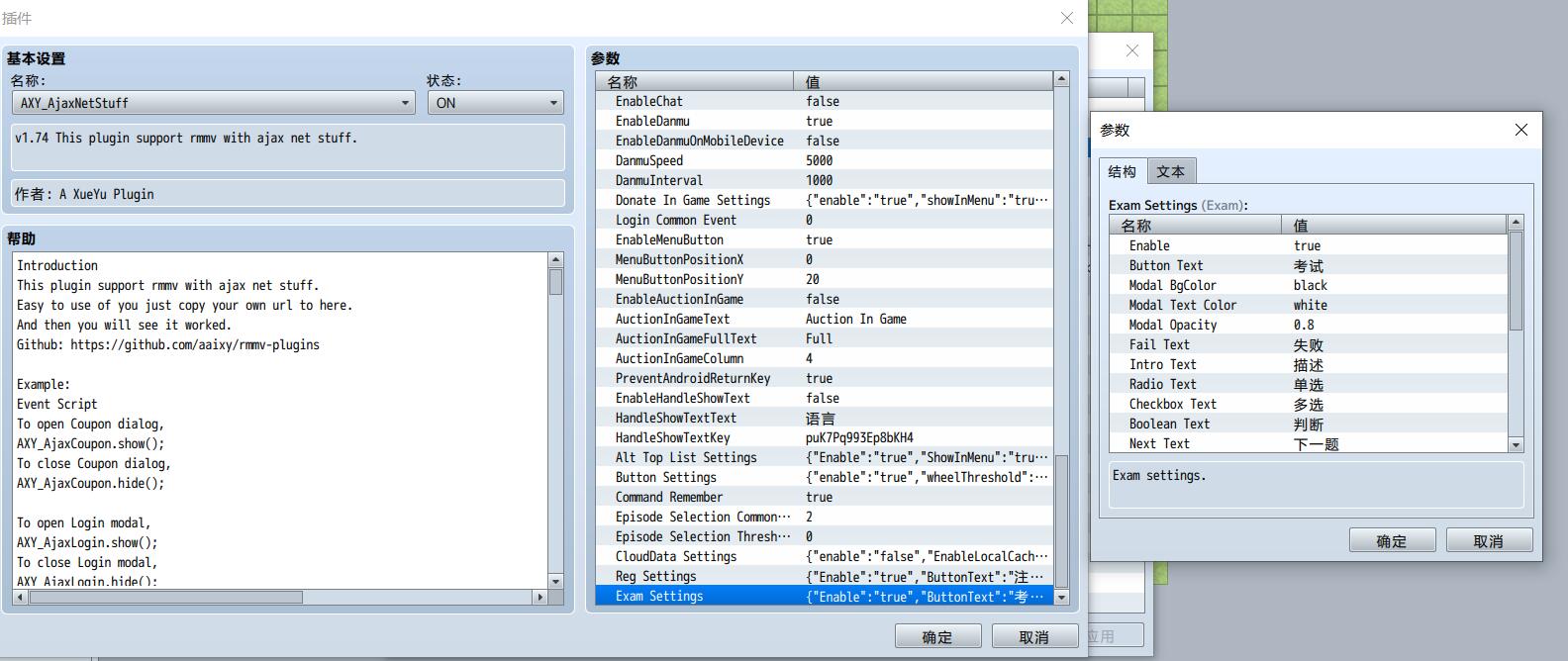Viewport: 1568px width, 661px height.
Task: Select the Button Settings parameter row
Action: pyautogui.click(x=825, y=477)
